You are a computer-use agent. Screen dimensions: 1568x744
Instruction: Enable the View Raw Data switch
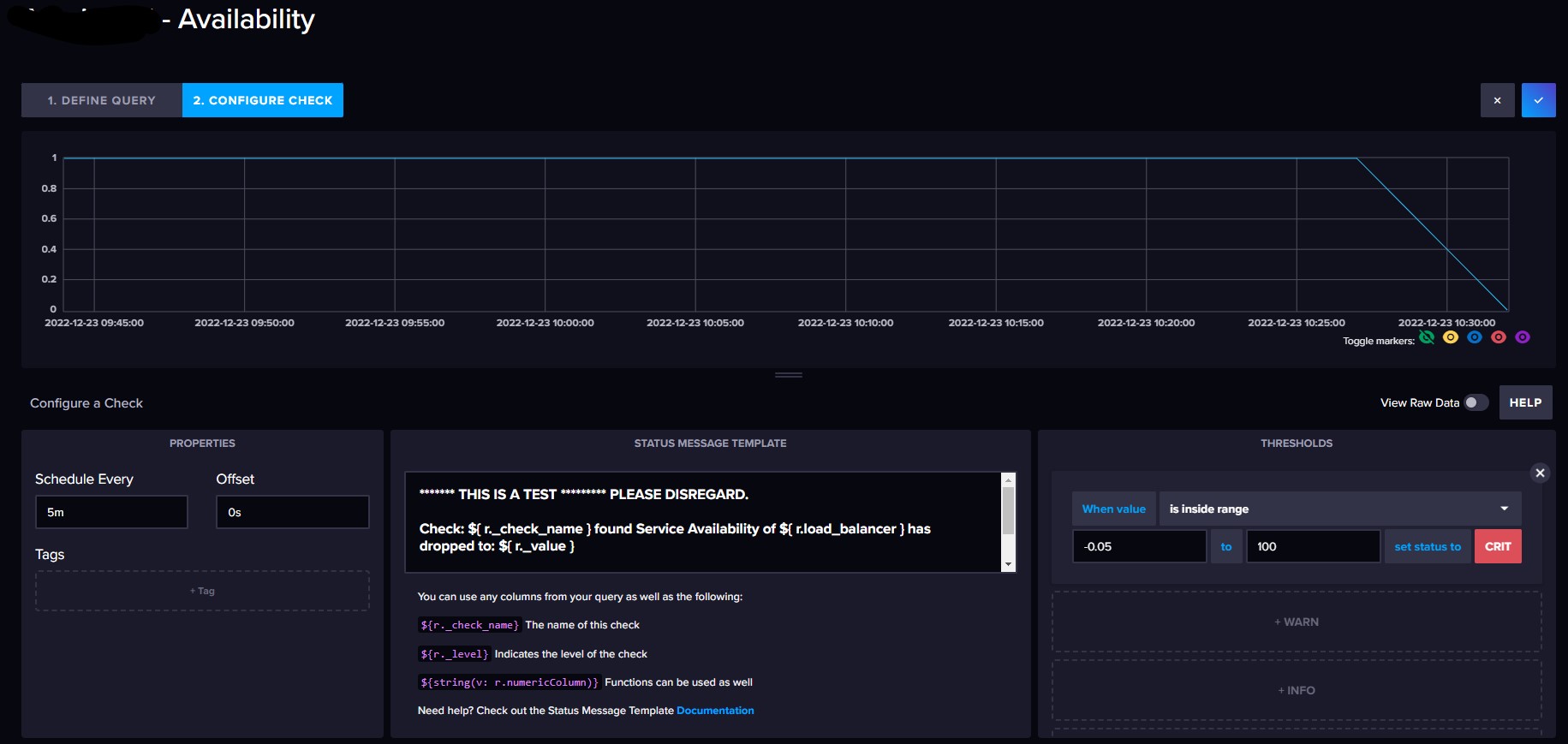[1476, 402]
